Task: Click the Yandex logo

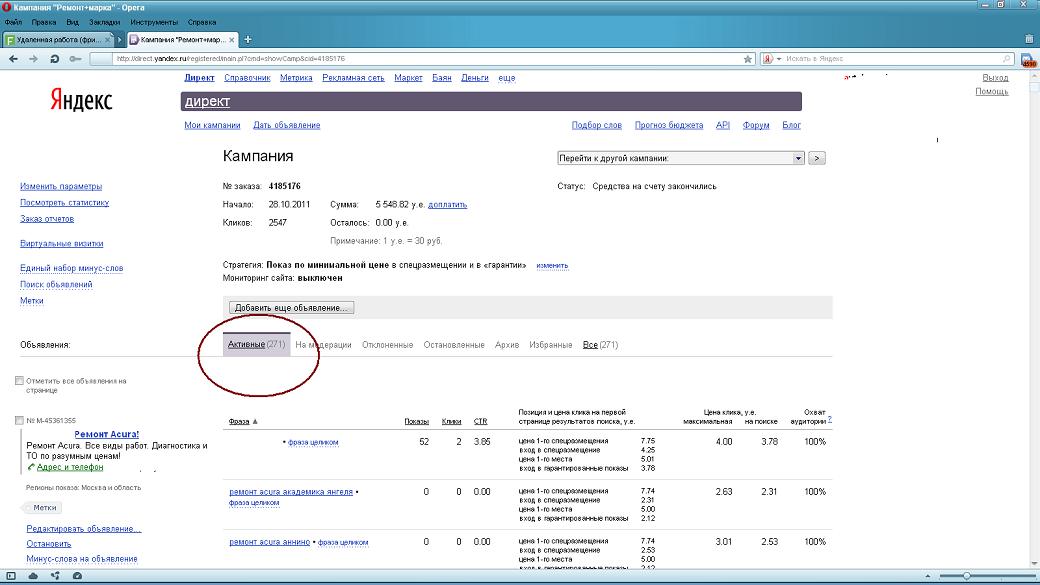Action: pos(81,100)
